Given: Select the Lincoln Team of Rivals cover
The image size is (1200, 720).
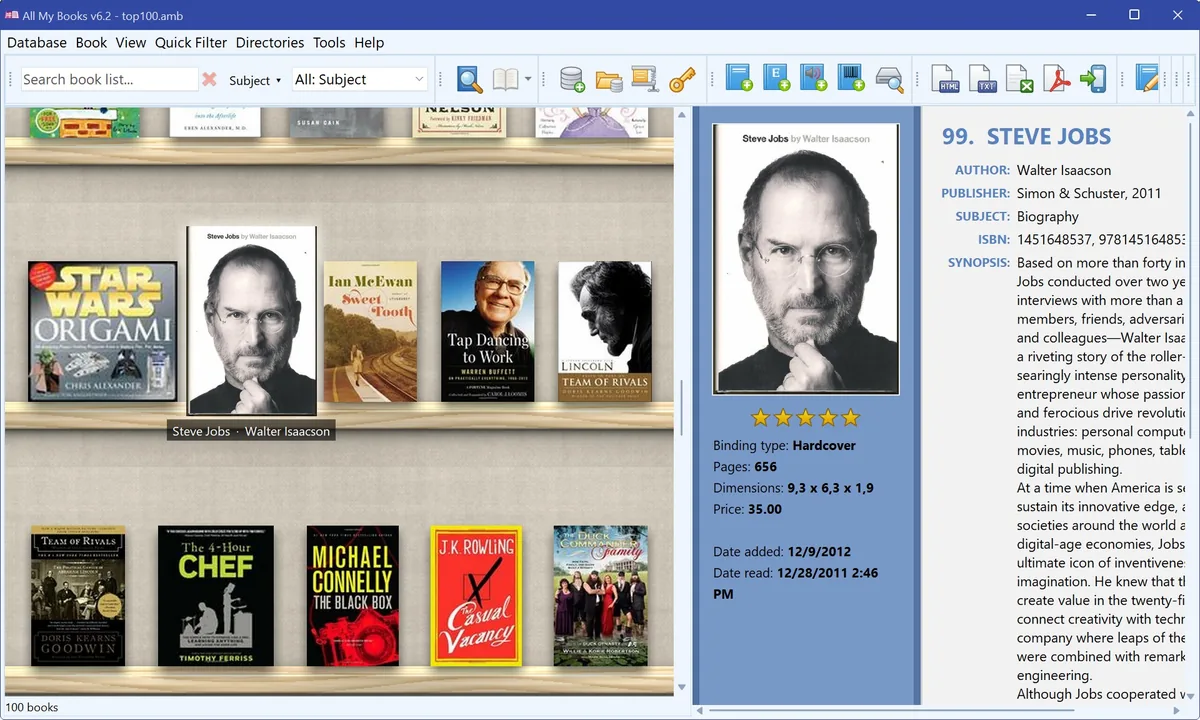Looking at the screenshot, I should (x=605, y=332).
